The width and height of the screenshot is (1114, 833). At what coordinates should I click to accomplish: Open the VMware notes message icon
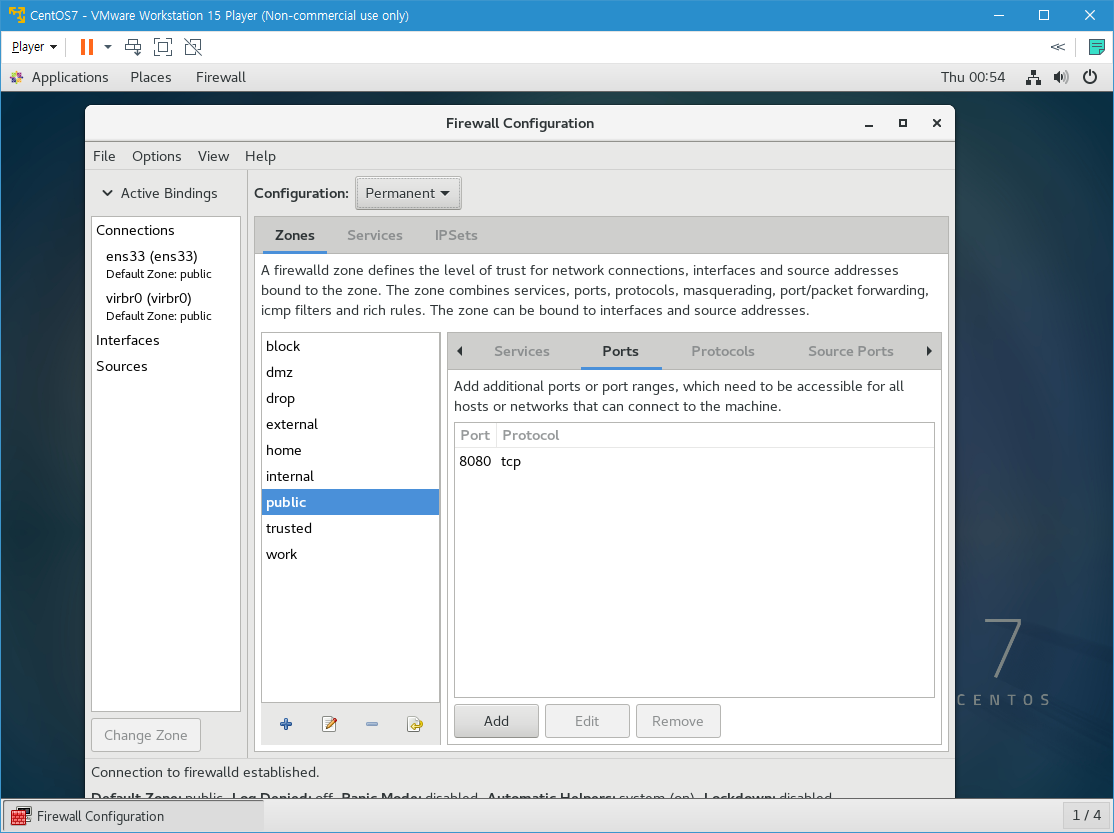pyautogui.click(x=1096, y=47)
